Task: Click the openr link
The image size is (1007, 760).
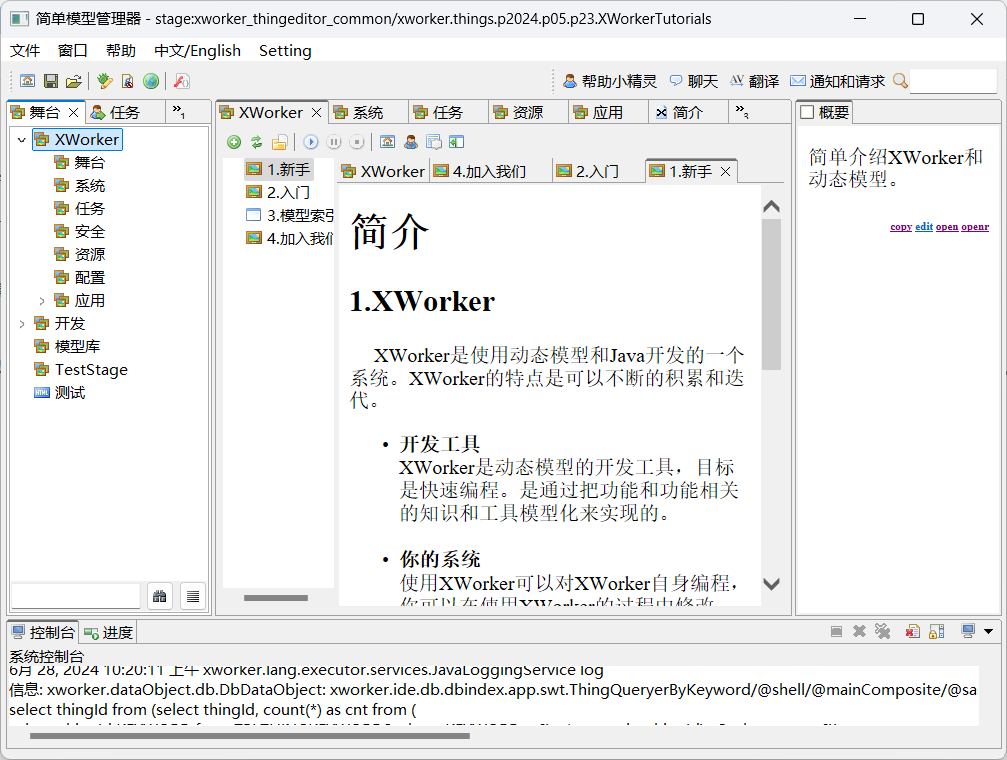Action: [975, 226]
